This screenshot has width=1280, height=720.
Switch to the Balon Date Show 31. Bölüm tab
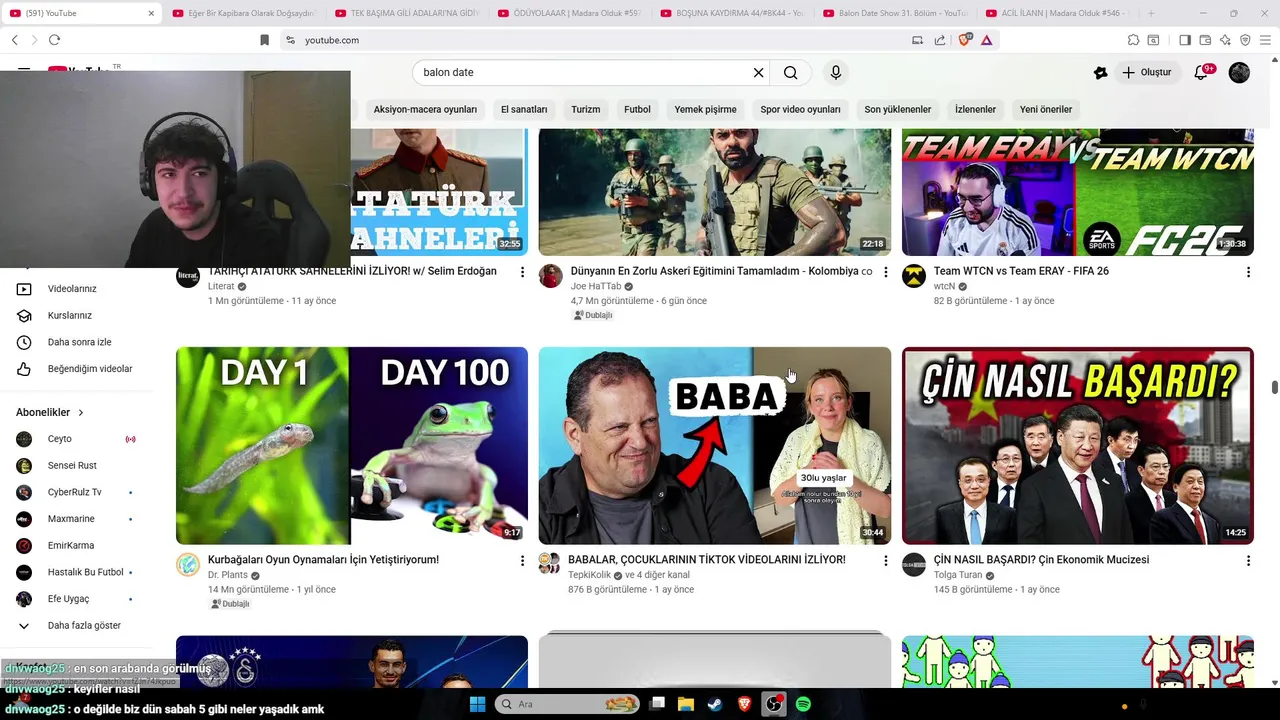pyautogui.click(x=894, y=13)
